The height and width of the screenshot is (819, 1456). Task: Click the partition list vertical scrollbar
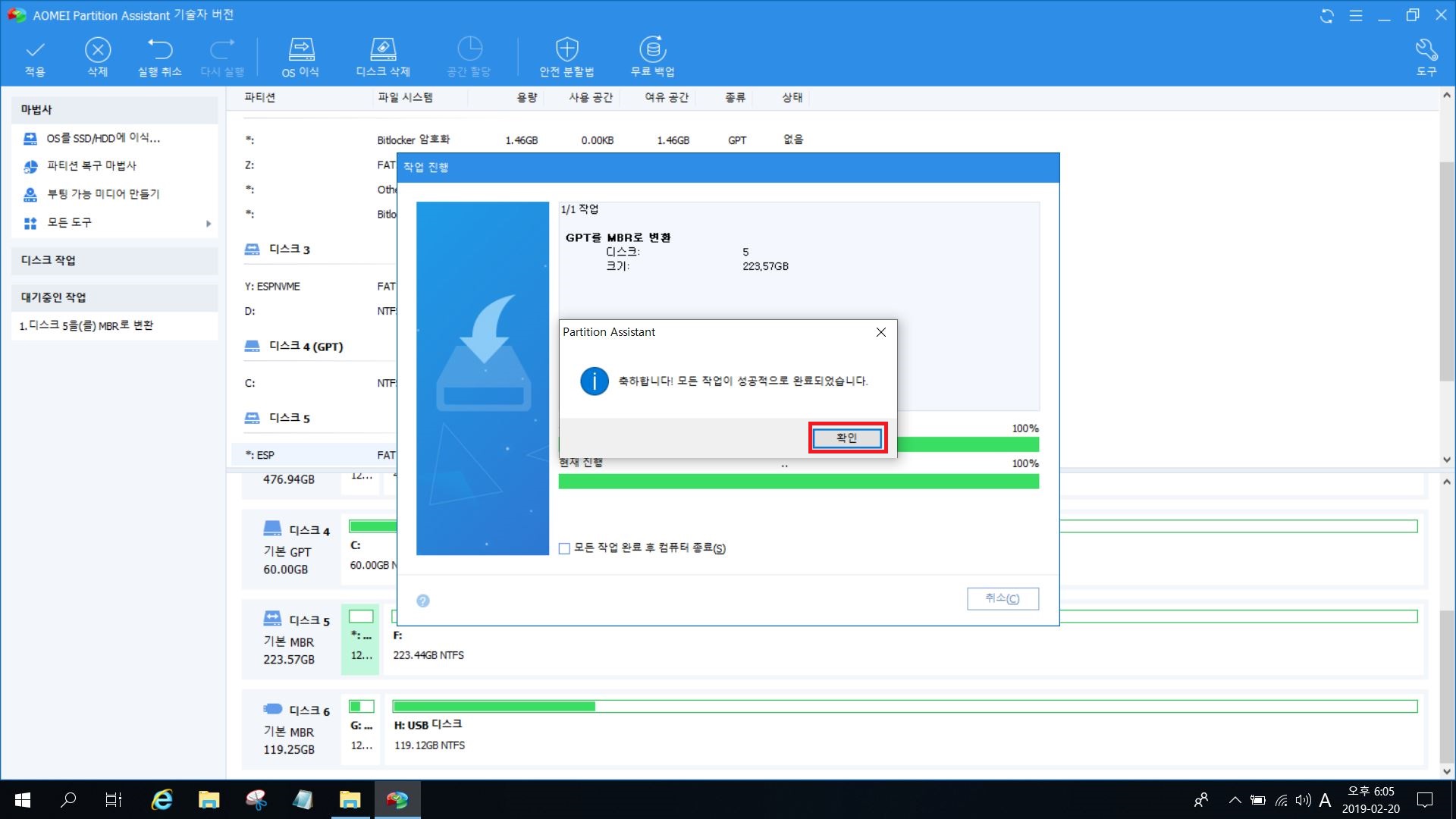coord(1447,271)
